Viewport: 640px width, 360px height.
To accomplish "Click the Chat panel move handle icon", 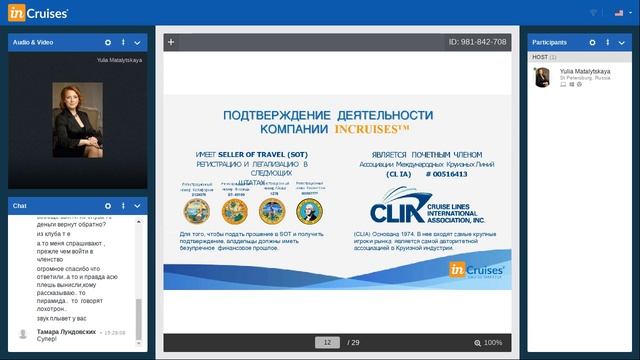I will (123, 206).
